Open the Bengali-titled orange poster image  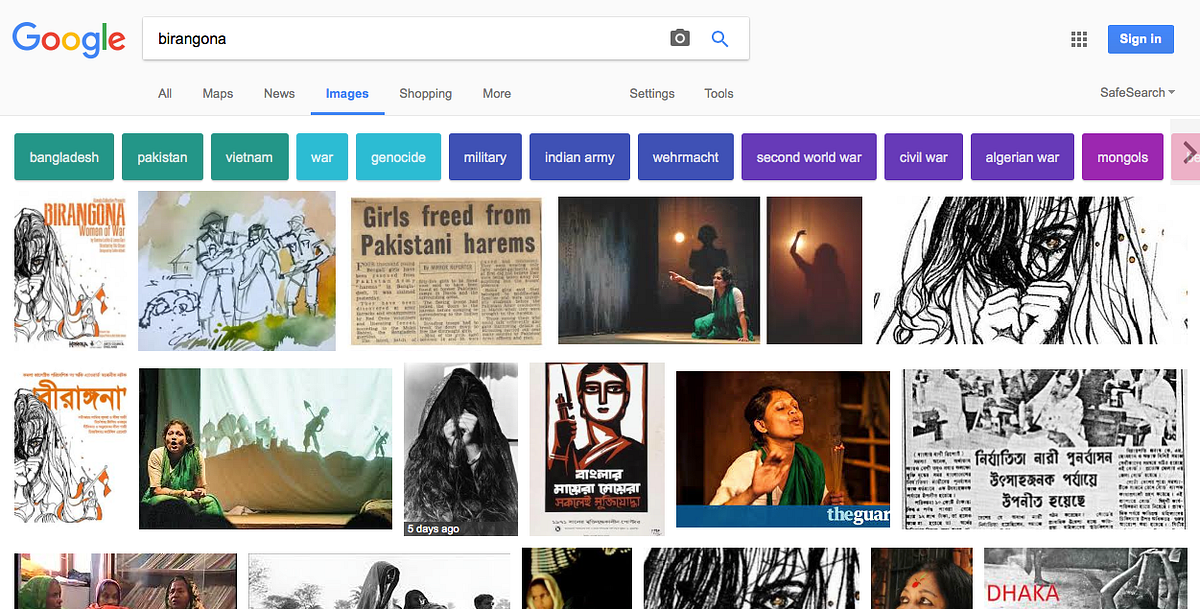pyautogui.click(x=70, y=447)
